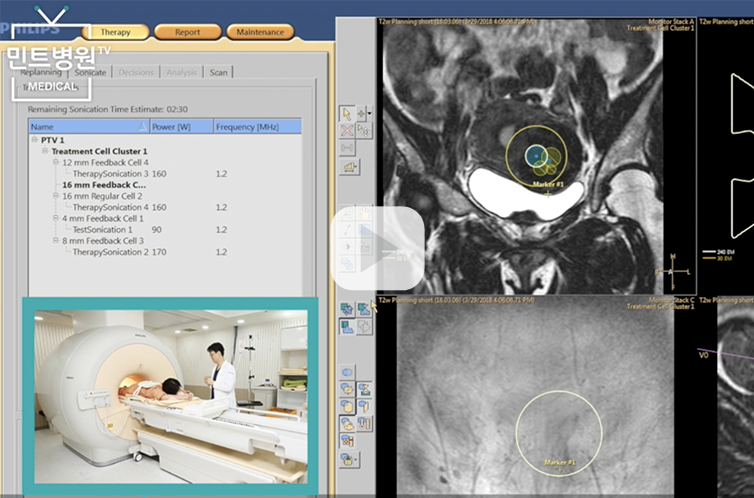The height and width of the screenshot is (498, 754).
Task: Select the arrow pointer tool
Action: tap(346, 114)
